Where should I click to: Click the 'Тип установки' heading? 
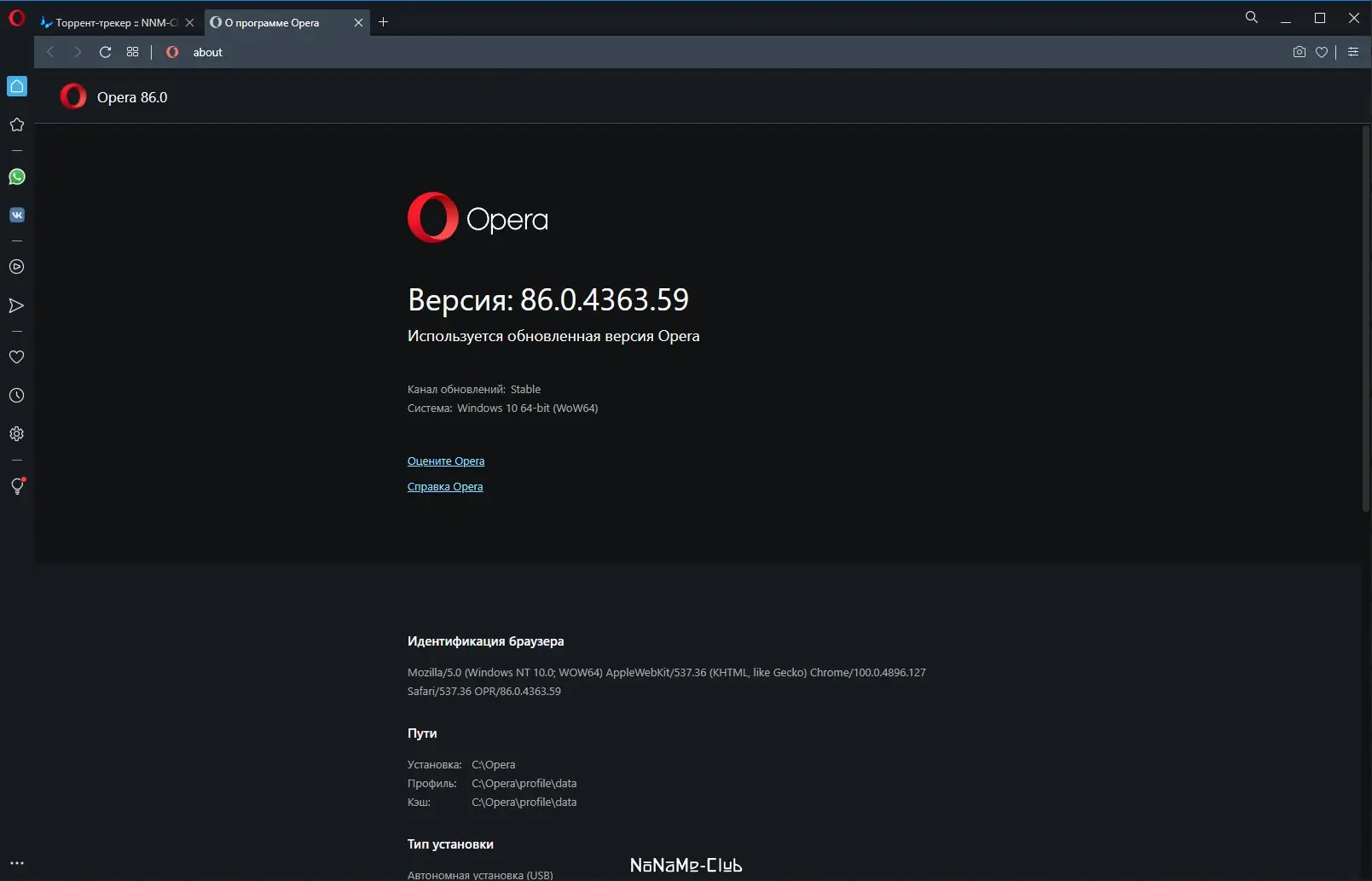tap(450, 844)
